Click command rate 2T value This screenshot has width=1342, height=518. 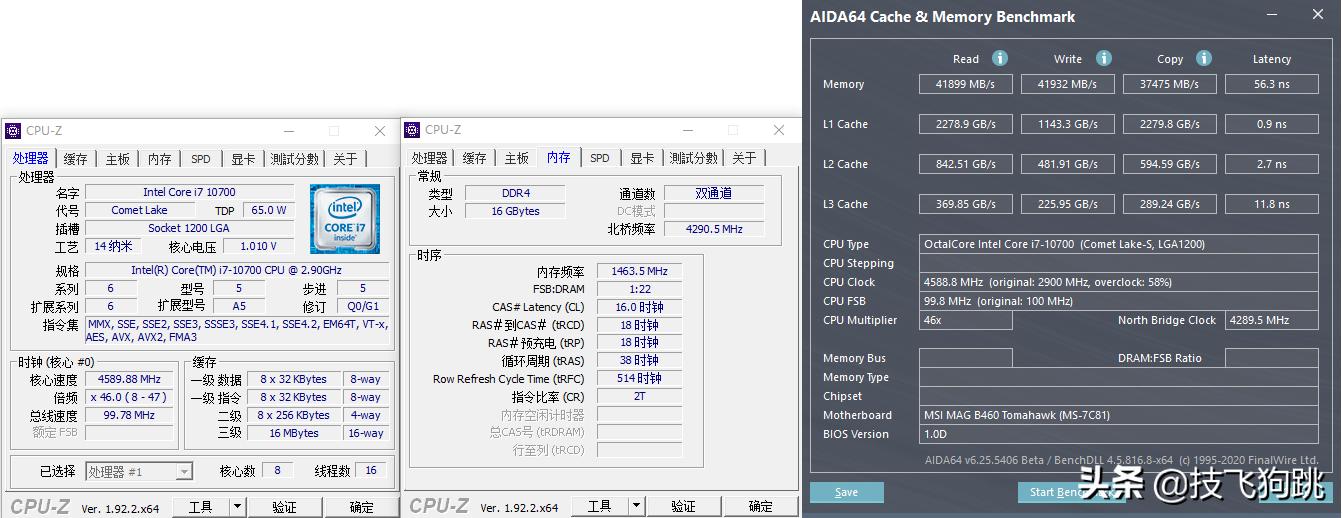[640, 396]
